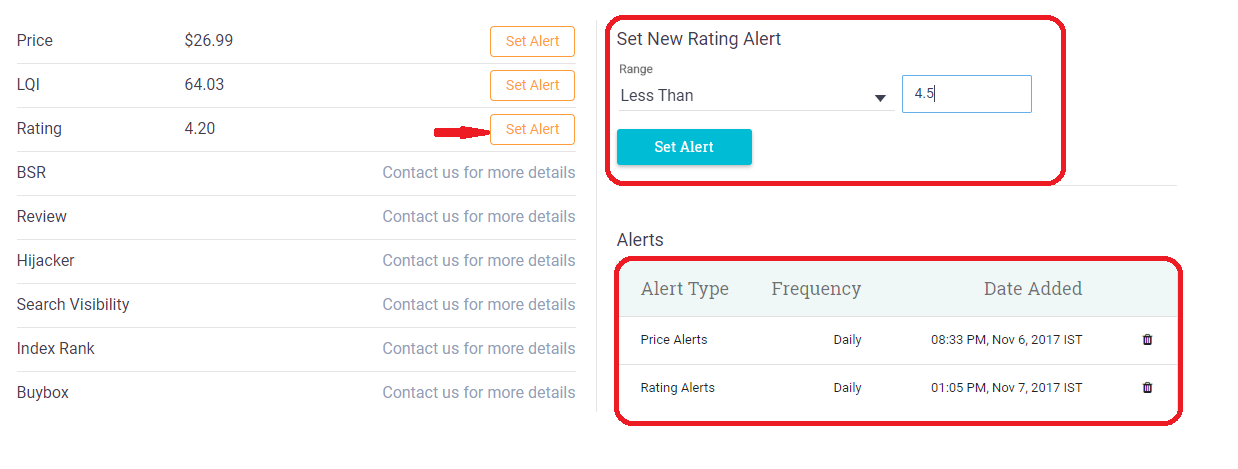Image resolution: width=1238 pixels, height=469 pixels.
Task: Click the teal Set Alert button
Action: point(684,147)
